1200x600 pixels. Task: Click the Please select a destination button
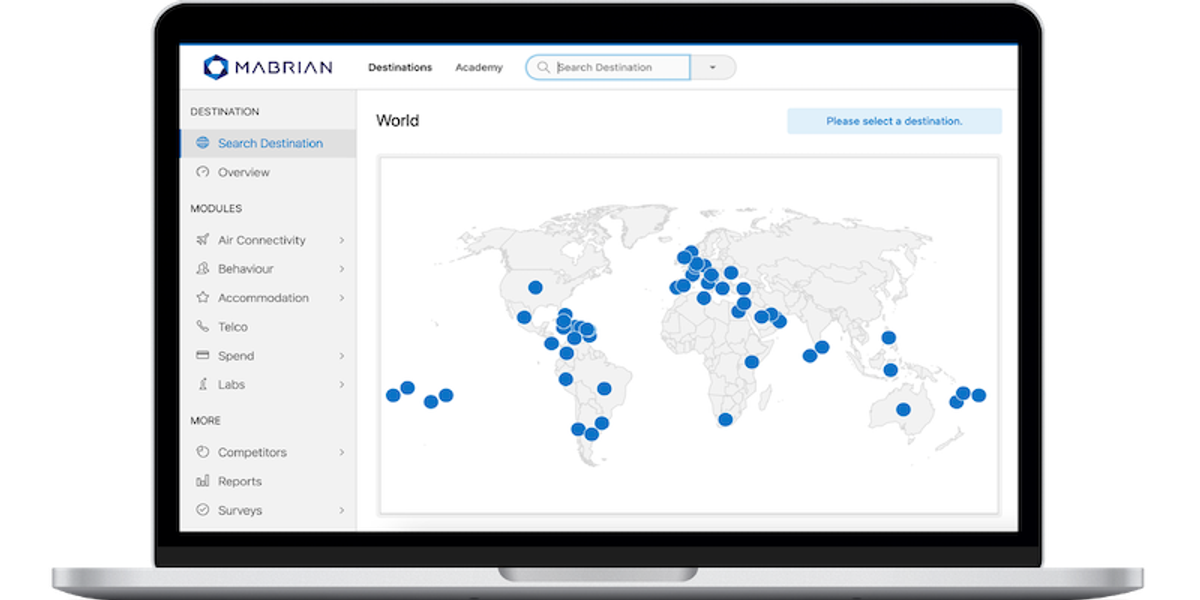pos(895,119)
